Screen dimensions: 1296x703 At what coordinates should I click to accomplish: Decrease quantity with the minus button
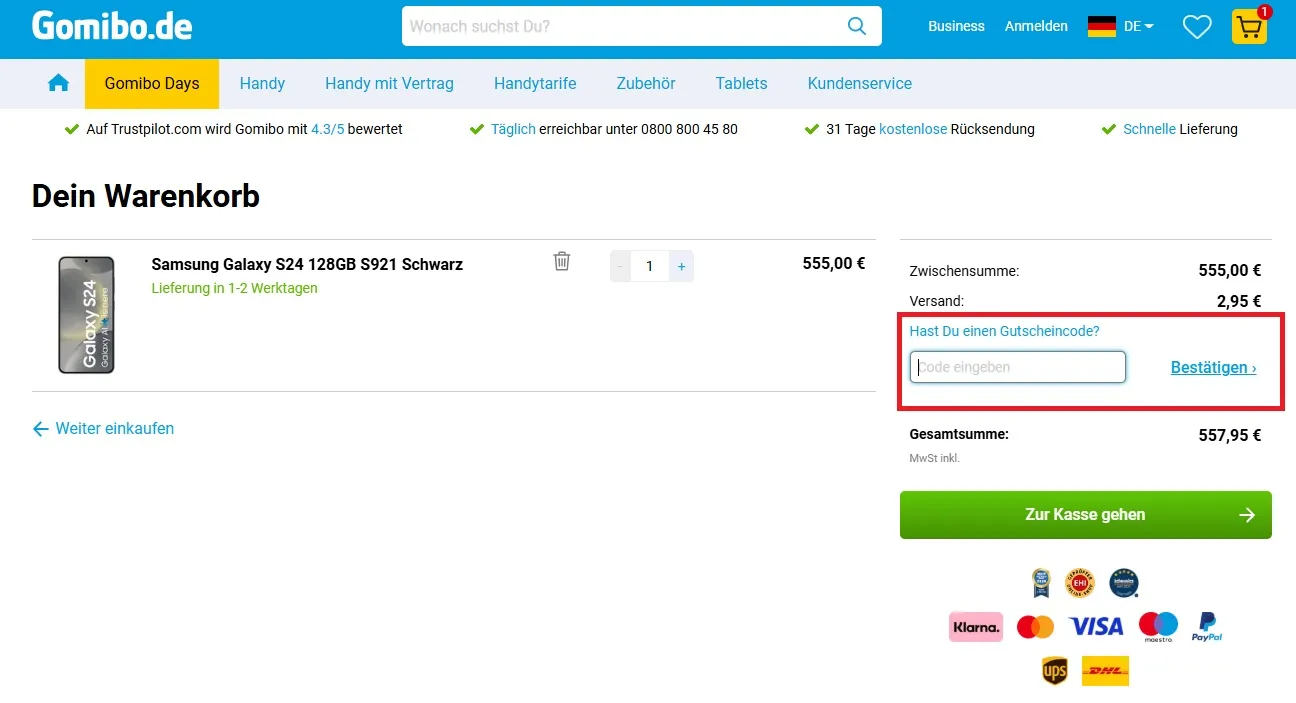tap(621, 266)
